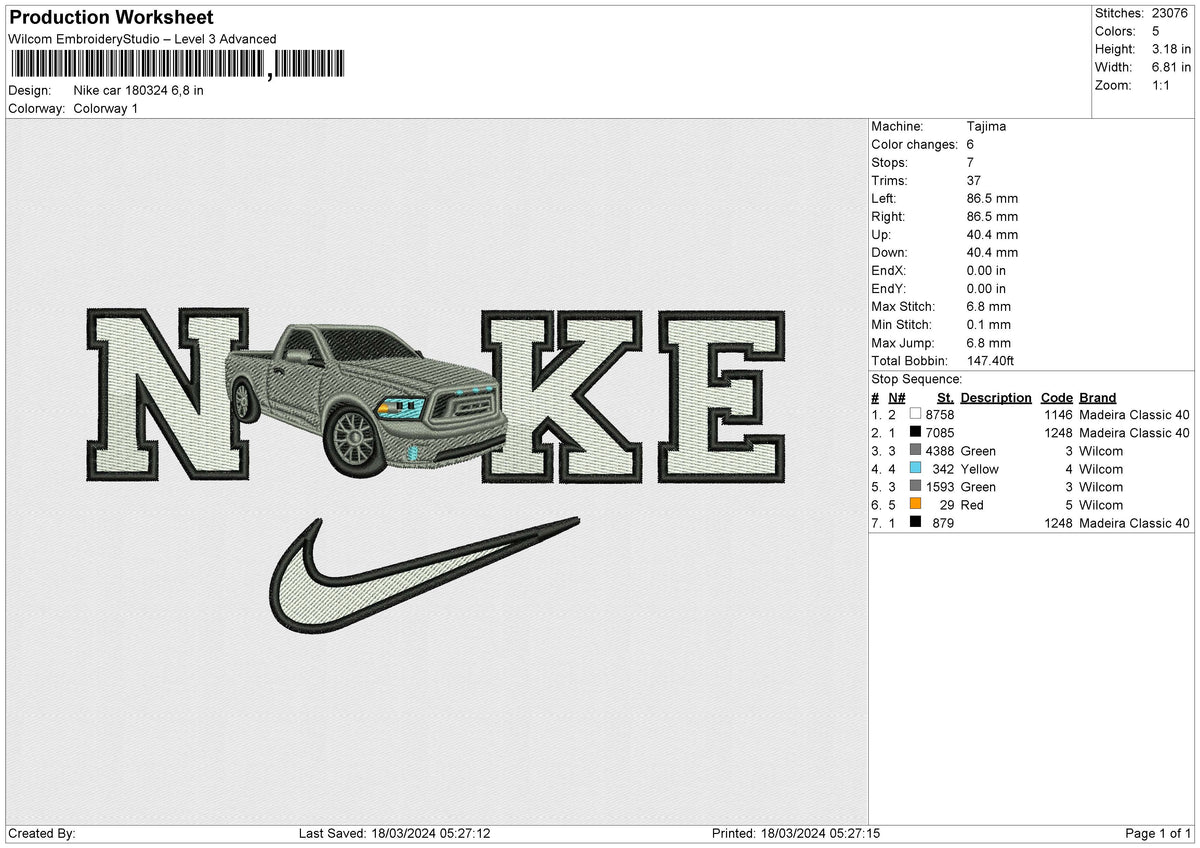Click the Red description in stop 6

point(972,505)
